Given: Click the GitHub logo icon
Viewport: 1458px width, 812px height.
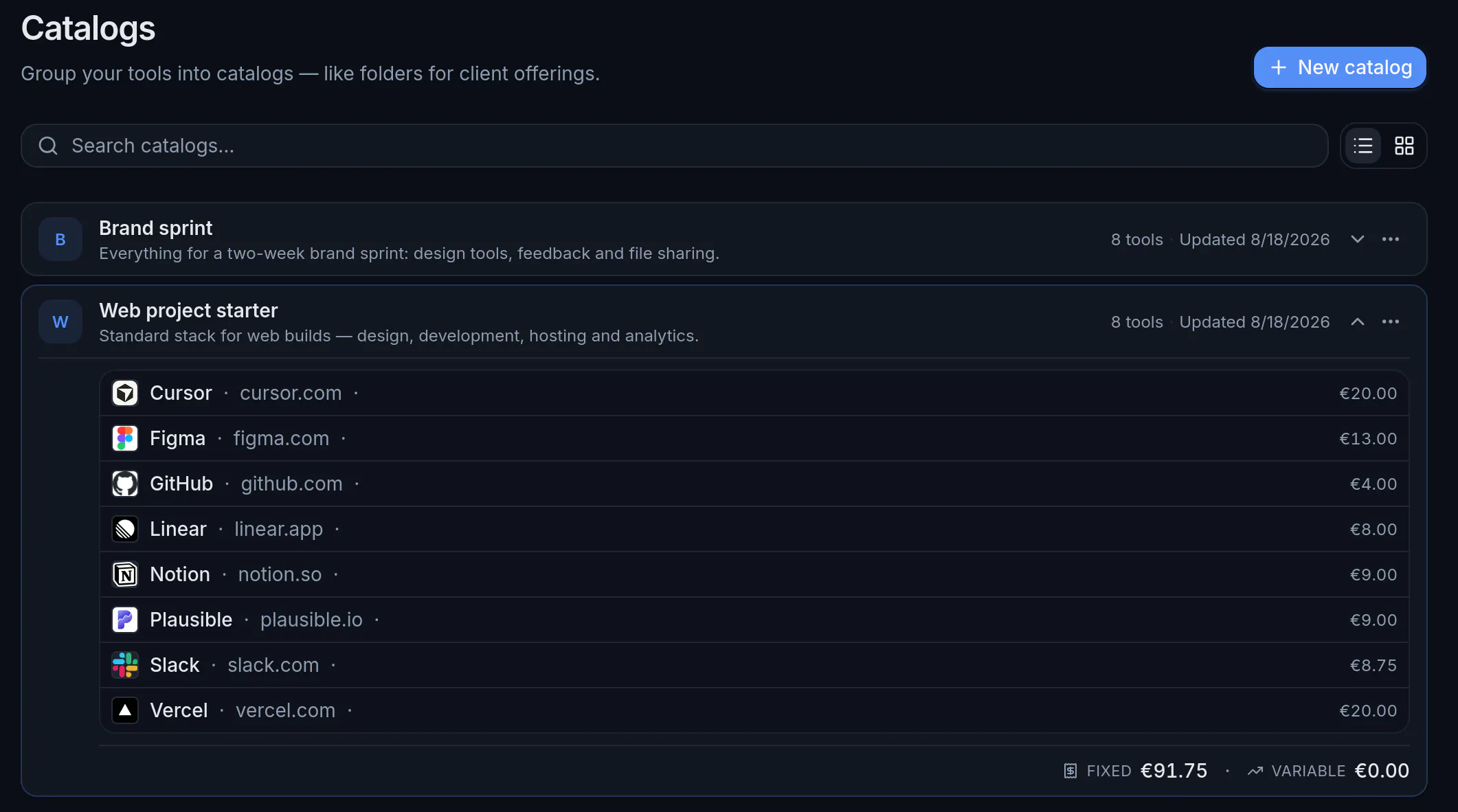Looking at the screenshot, I should [x=125, y=484].
